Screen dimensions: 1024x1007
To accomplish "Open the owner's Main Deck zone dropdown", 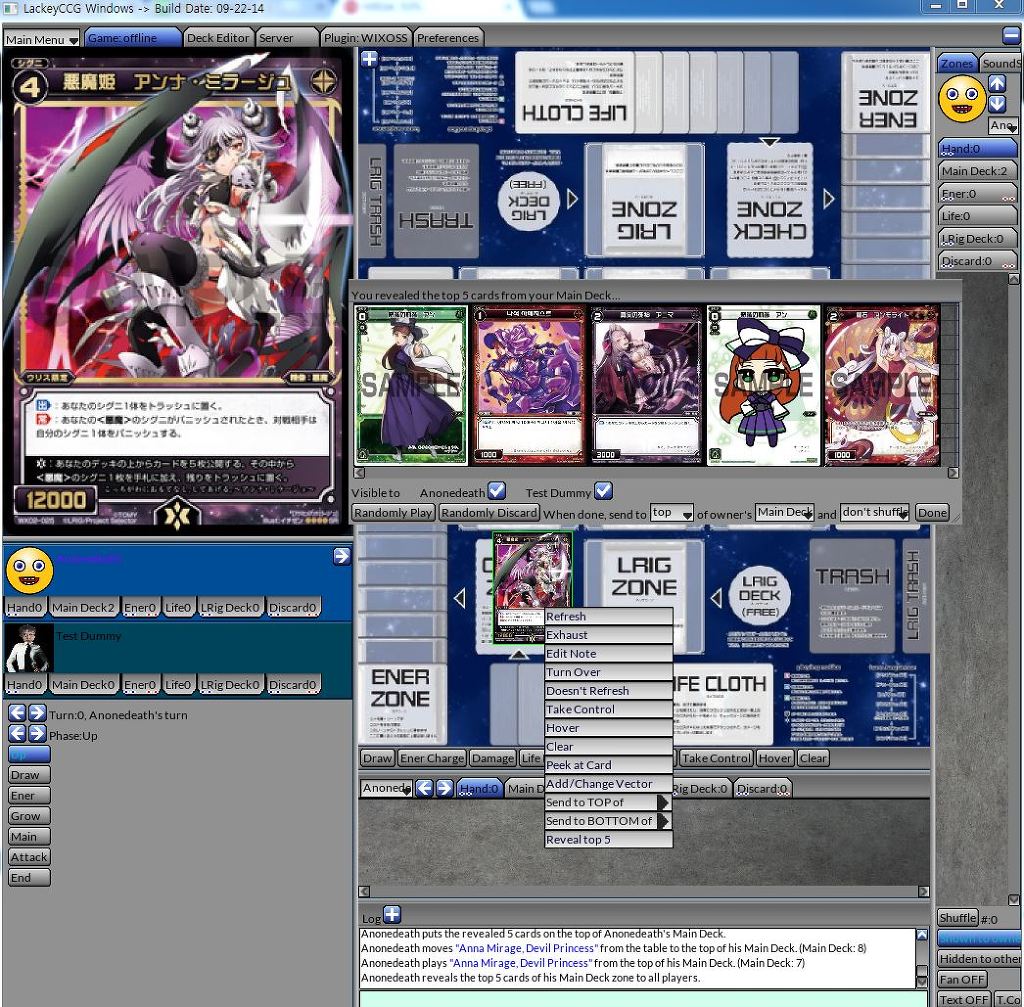I will (x=785, y=513).
